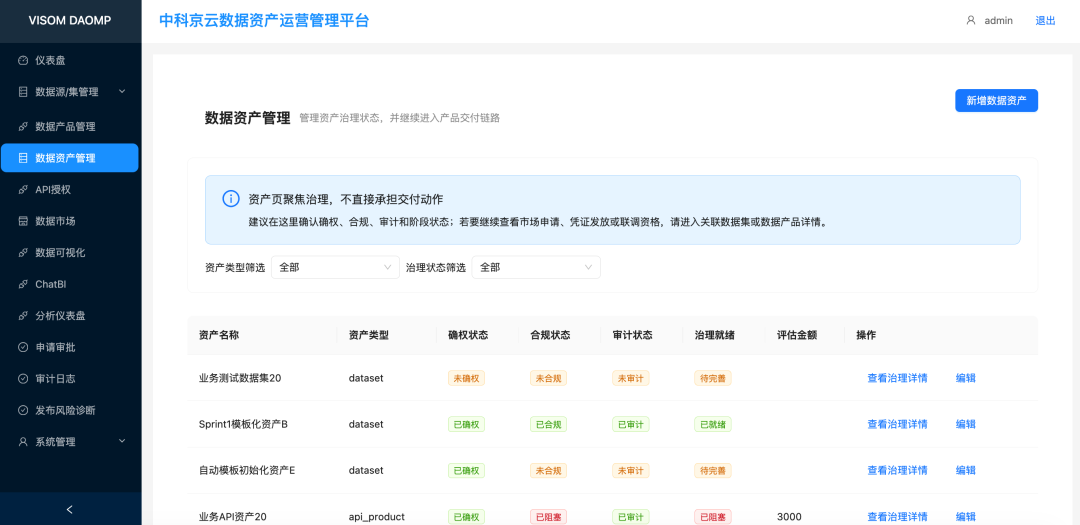Screen dimensions: 1080x525
Task: View 查看治理详情 for 自动模板初始化资产E
Action: [897, 470]
